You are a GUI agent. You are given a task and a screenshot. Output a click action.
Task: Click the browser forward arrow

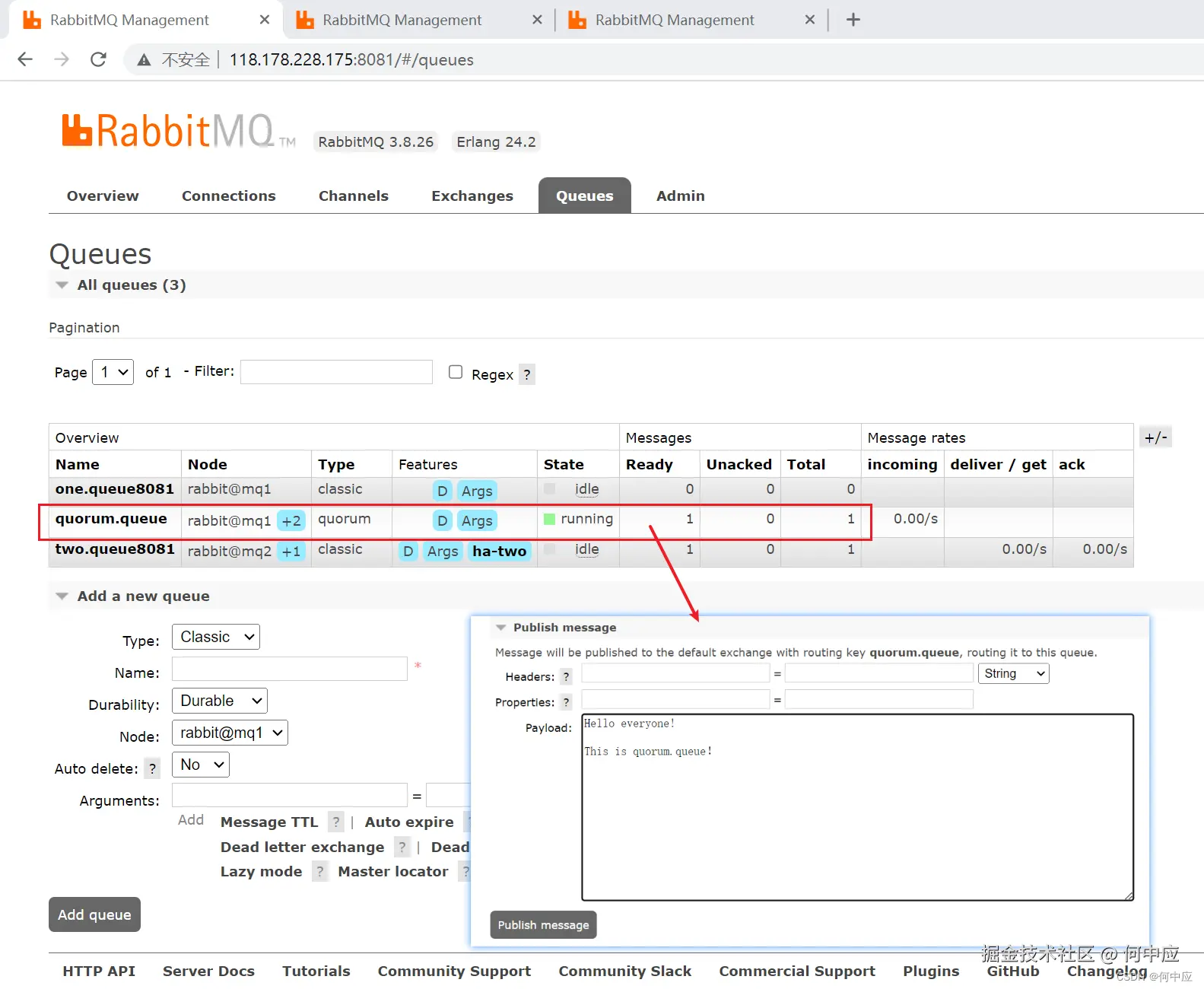pyautogui.click(x=62, y=59)
